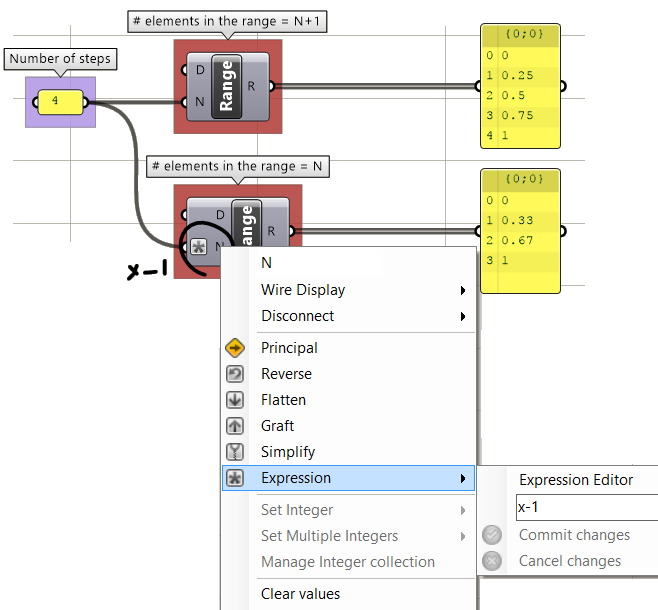Select the upper Range component
The image size is (658, 610).
pos(226,86)
